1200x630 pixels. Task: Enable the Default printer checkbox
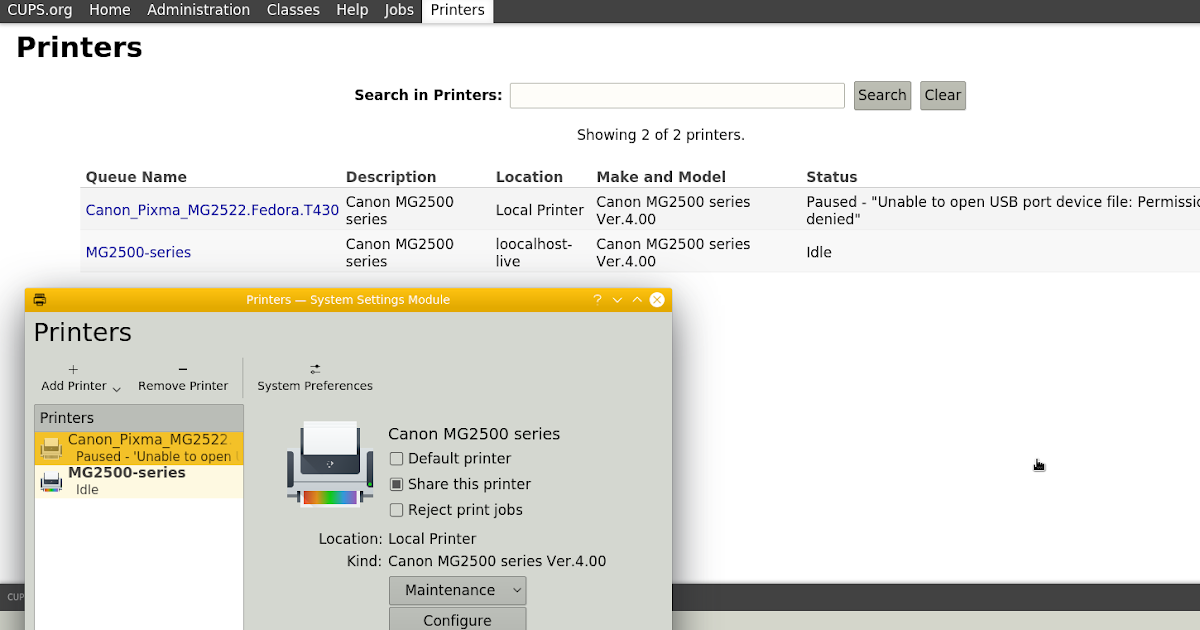pyautogui.click(x=397, y=459)
